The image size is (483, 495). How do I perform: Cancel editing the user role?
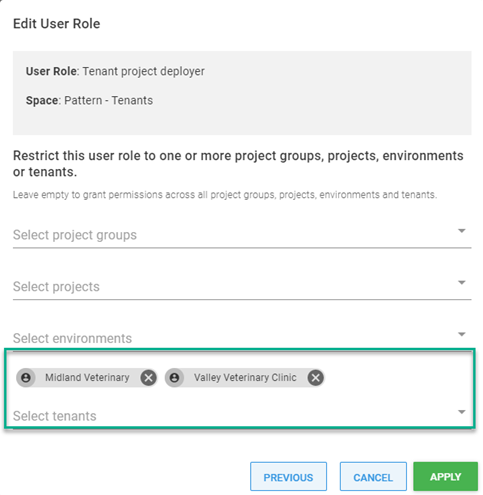(x=373, y=477)
